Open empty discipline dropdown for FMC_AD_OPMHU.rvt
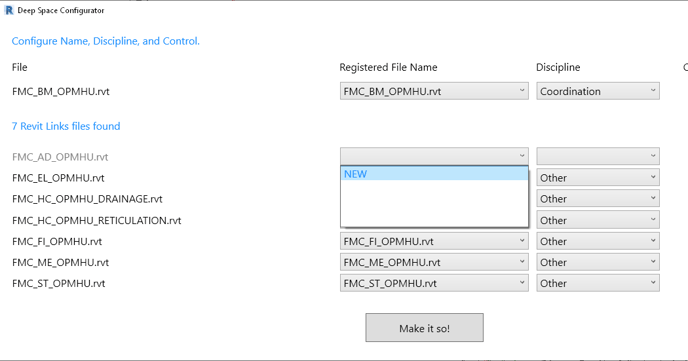The width and height of the screenshot is (688, 361). [x=598, y=156]
